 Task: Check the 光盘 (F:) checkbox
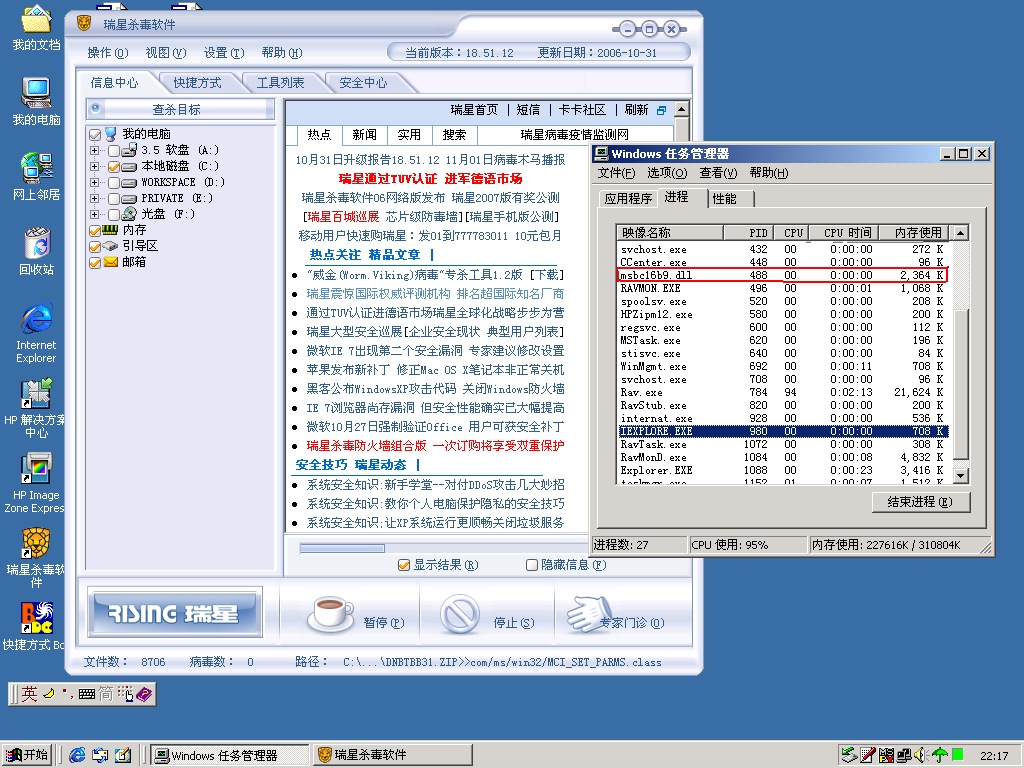pyautogui.click(x=114, y=214)
